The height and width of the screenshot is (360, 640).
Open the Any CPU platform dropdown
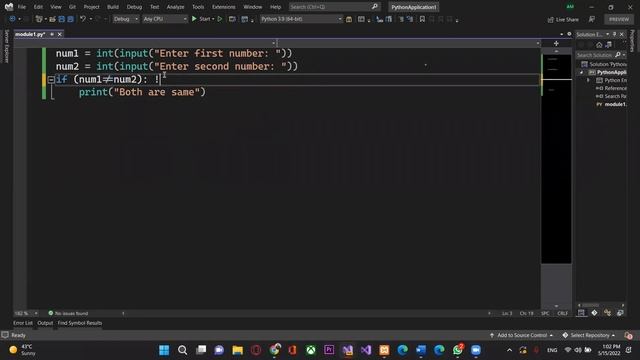(x=165, y=19)
